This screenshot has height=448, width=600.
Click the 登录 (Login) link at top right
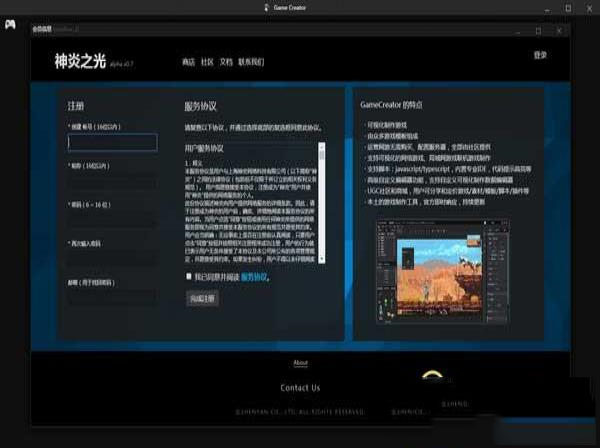click(x=540, y=55)
